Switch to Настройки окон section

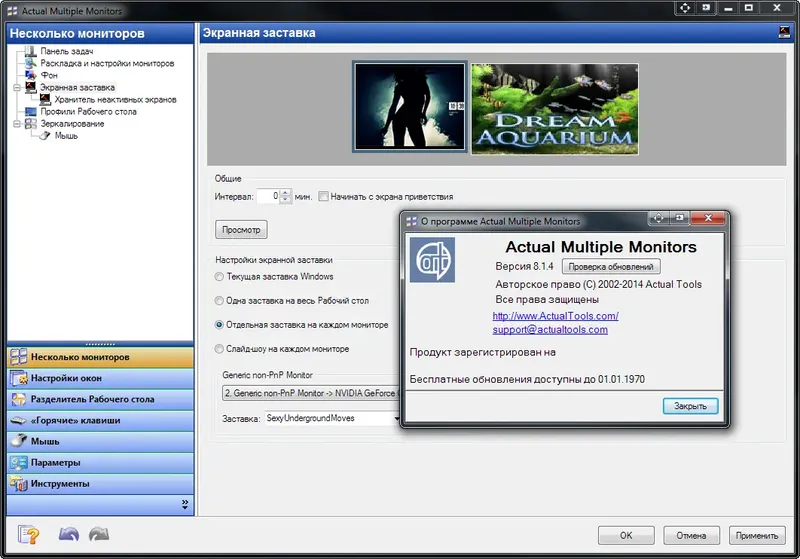click(x=101, y=378)
